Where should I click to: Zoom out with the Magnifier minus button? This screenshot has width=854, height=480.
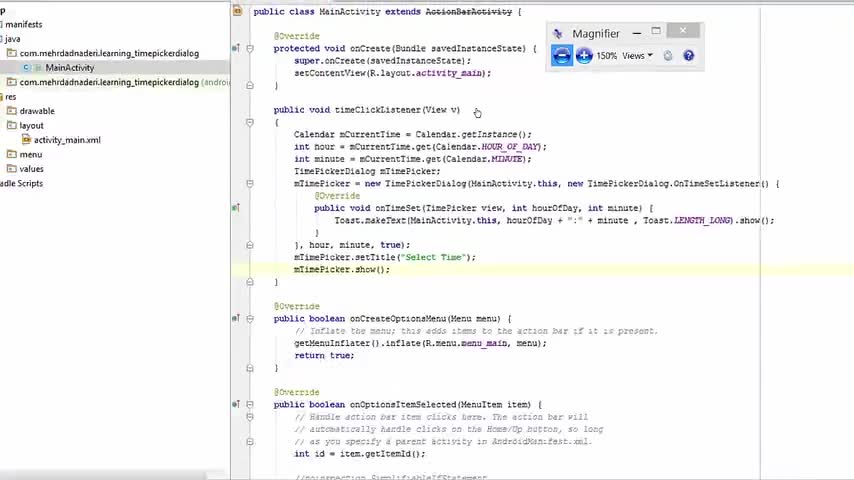click(x=562, y=56)
